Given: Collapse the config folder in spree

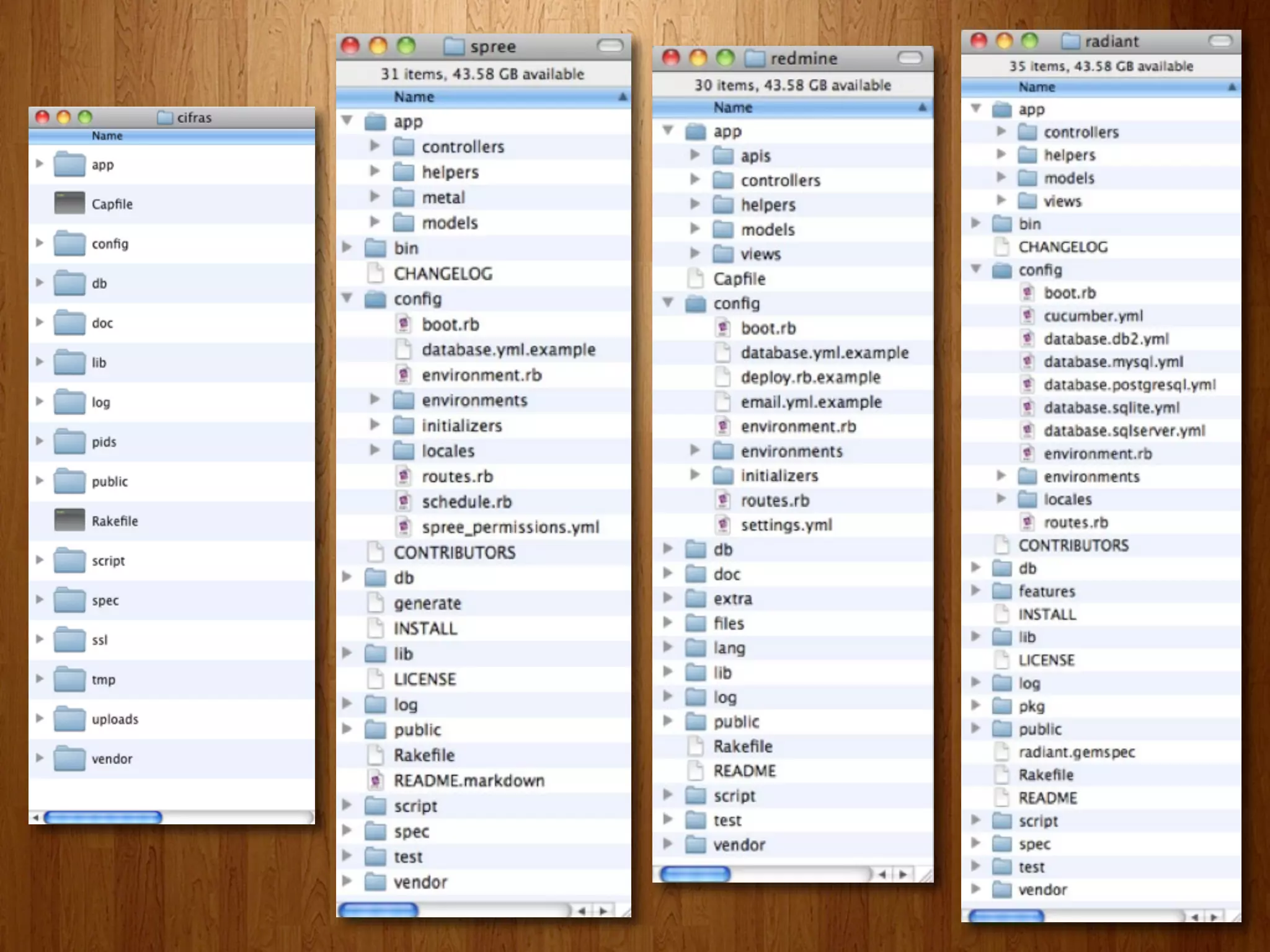Looking at the screenshot, I should [347, 299].
